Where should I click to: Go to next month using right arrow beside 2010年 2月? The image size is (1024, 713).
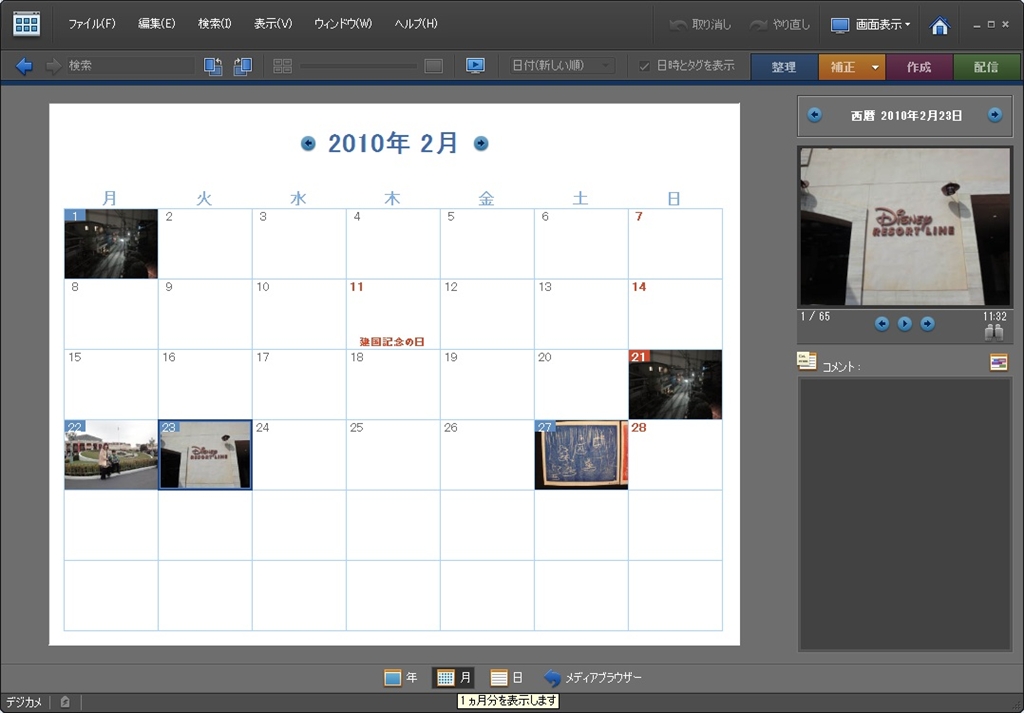click(481, 144)
